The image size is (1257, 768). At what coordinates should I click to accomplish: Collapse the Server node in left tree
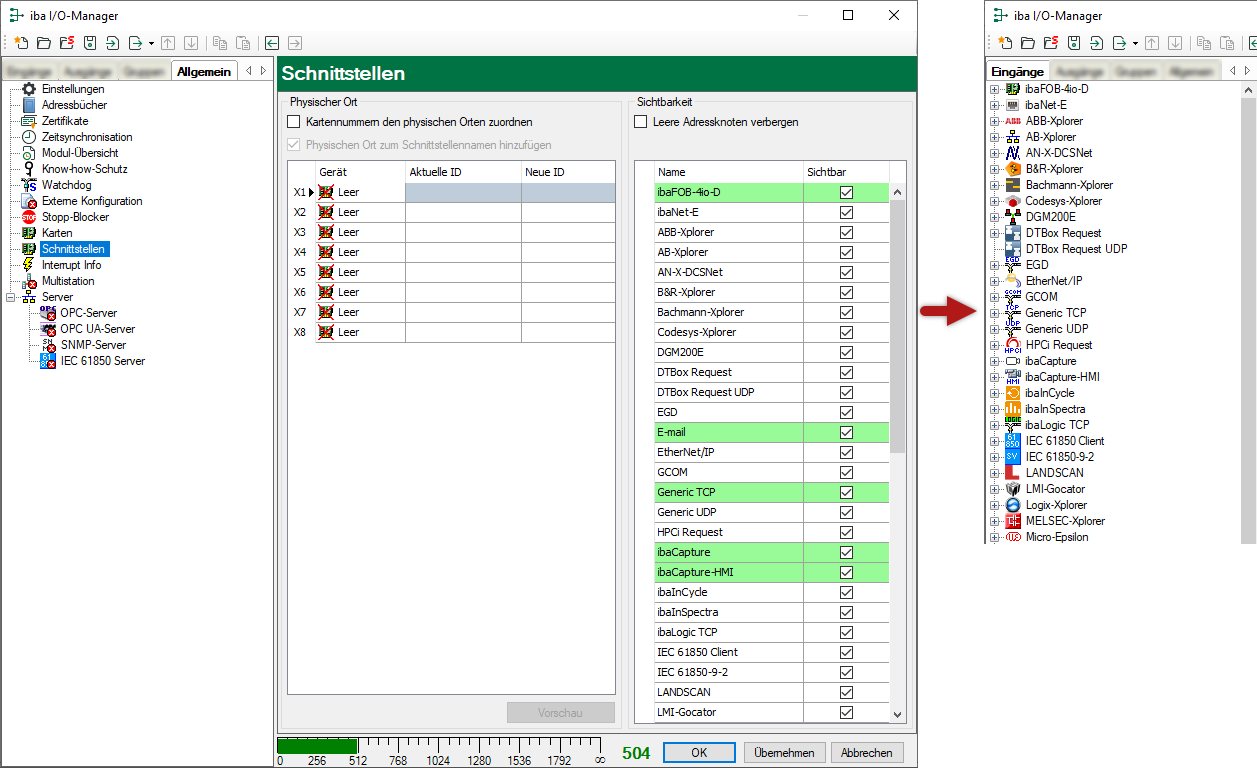click(x=10, y=297)
